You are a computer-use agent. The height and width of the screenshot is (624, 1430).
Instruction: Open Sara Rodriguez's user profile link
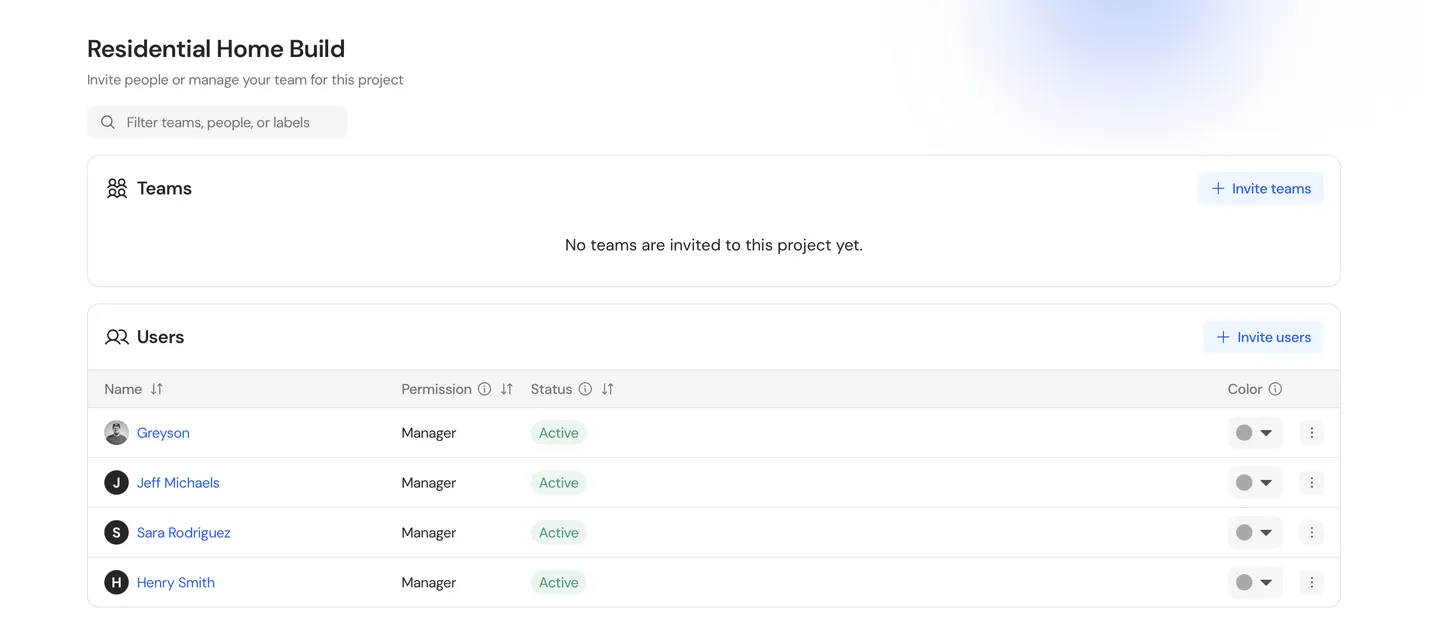pyautogui.click(x=184, y=532)
